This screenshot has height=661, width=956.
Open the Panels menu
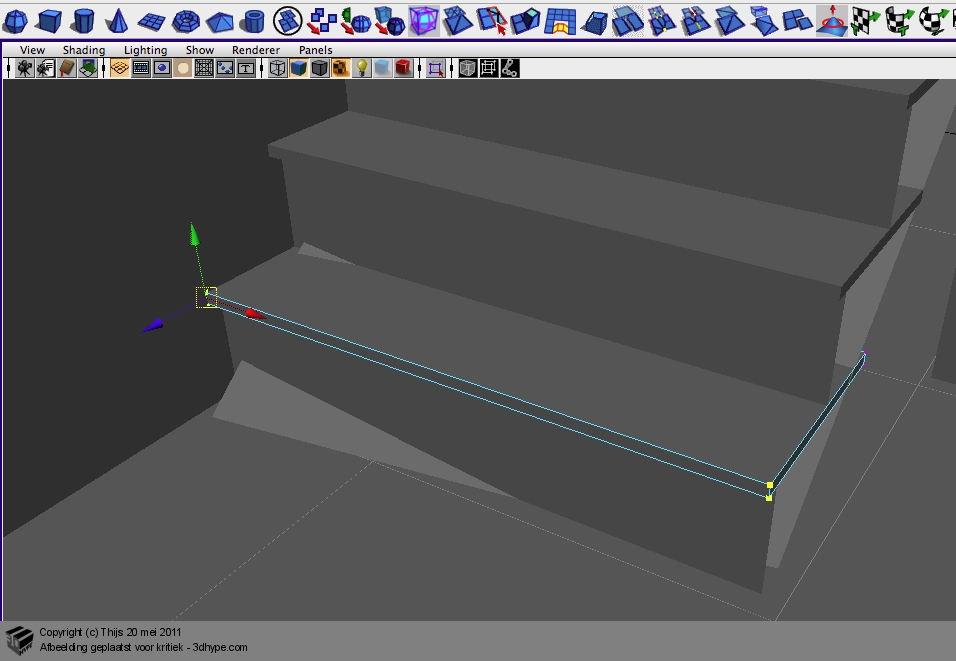[316, 50]
